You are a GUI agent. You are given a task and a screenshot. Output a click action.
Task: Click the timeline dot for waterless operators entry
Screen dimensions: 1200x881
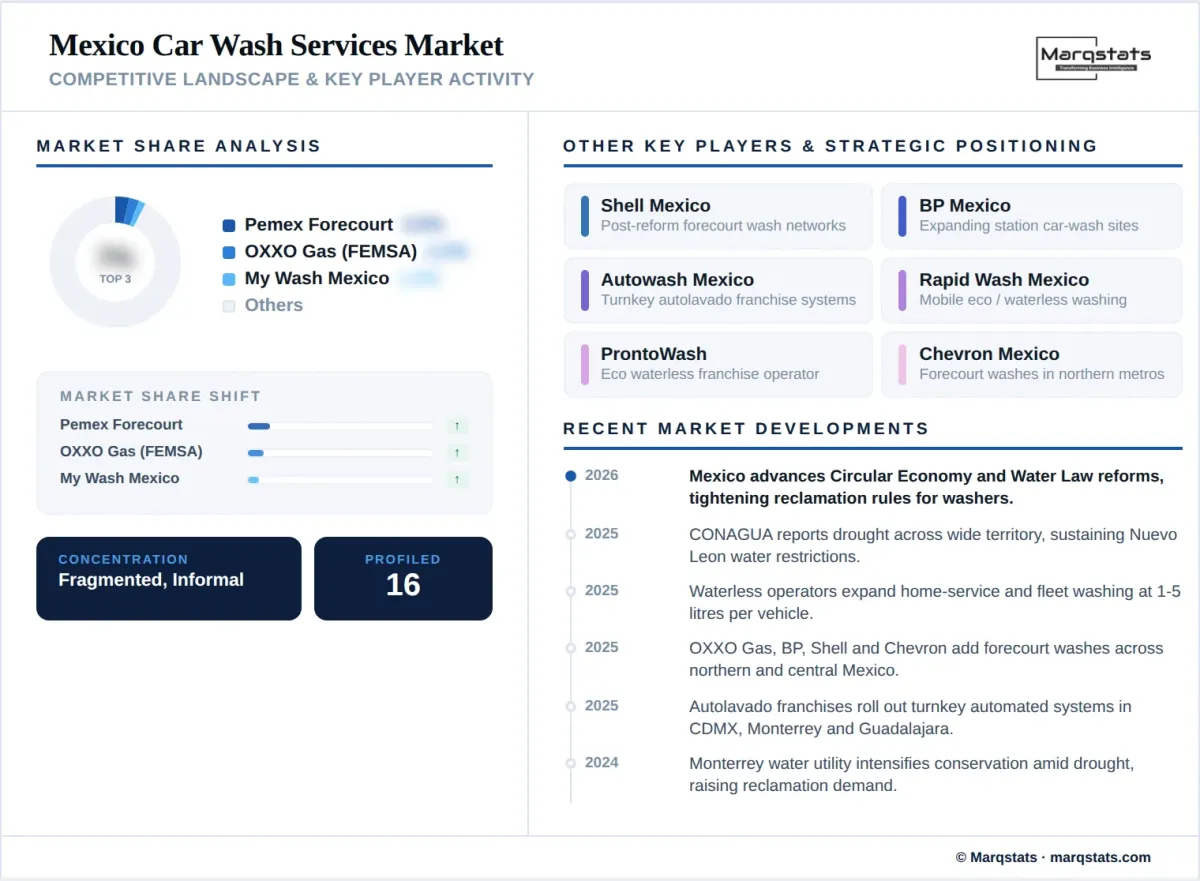click(x=571, y=591)
